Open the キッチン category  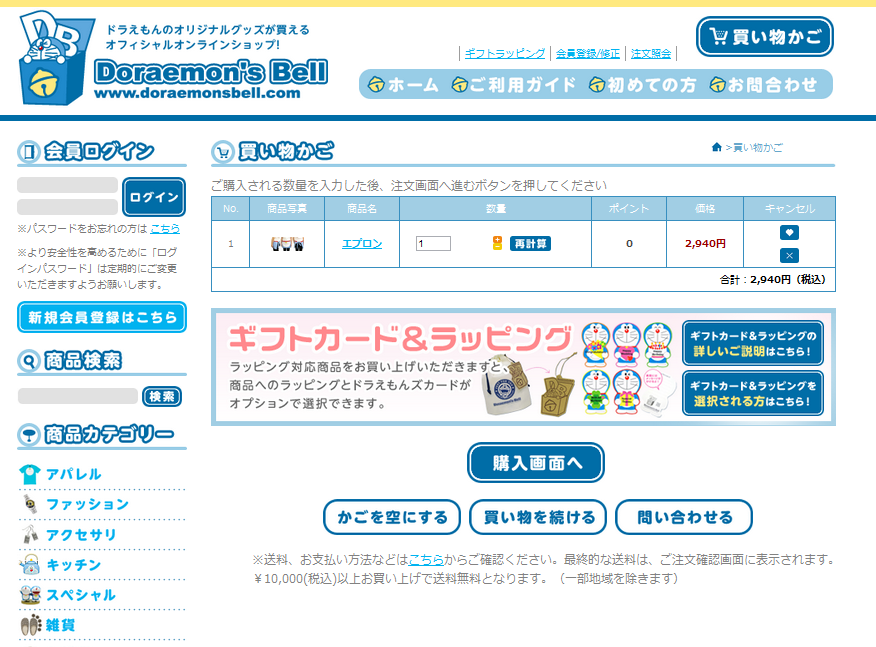(60, 565)
